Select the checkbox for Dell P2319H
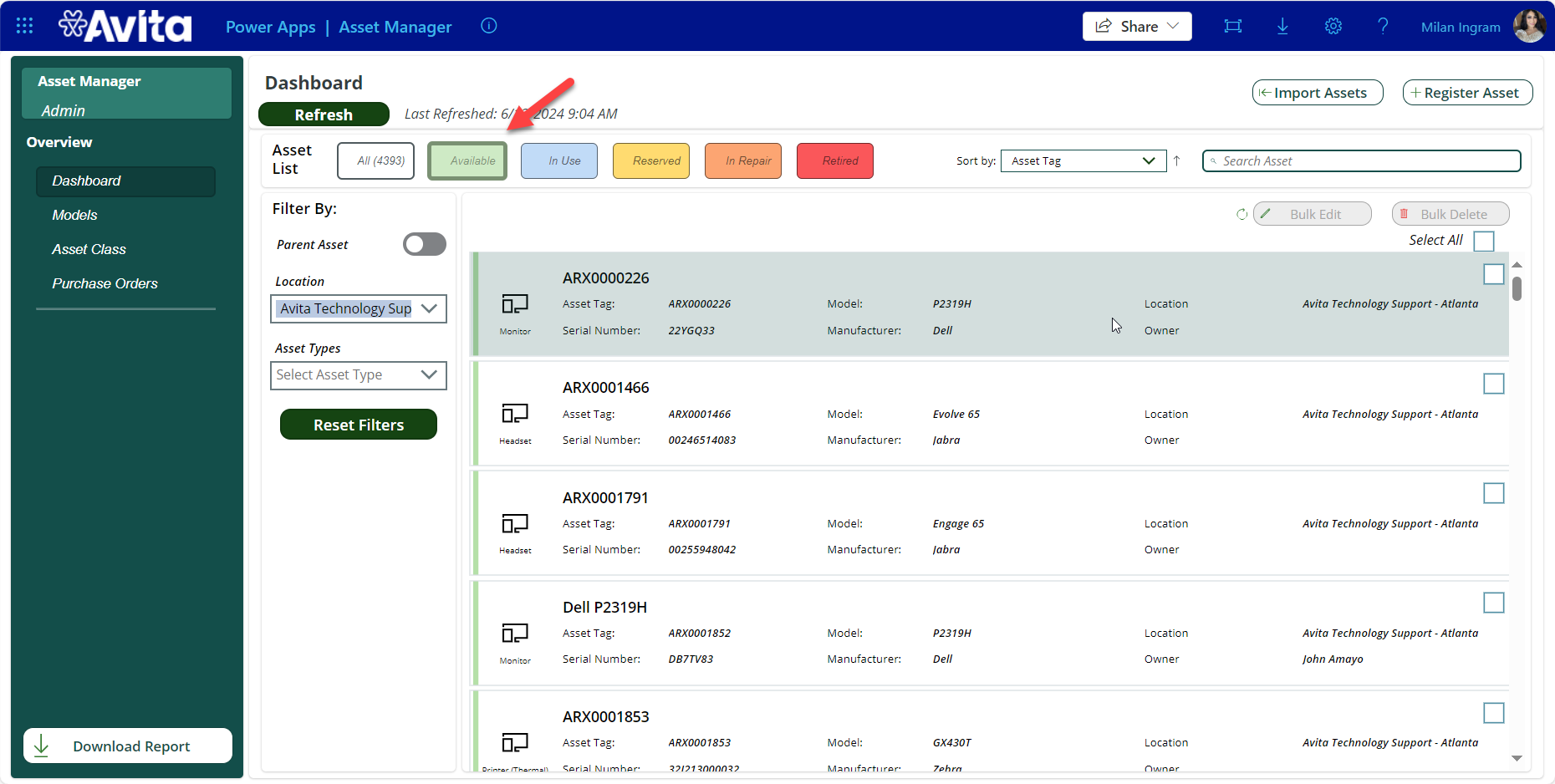Image resolution: width=1555 pixels, height=784 pixels. tap(1494, 603)
